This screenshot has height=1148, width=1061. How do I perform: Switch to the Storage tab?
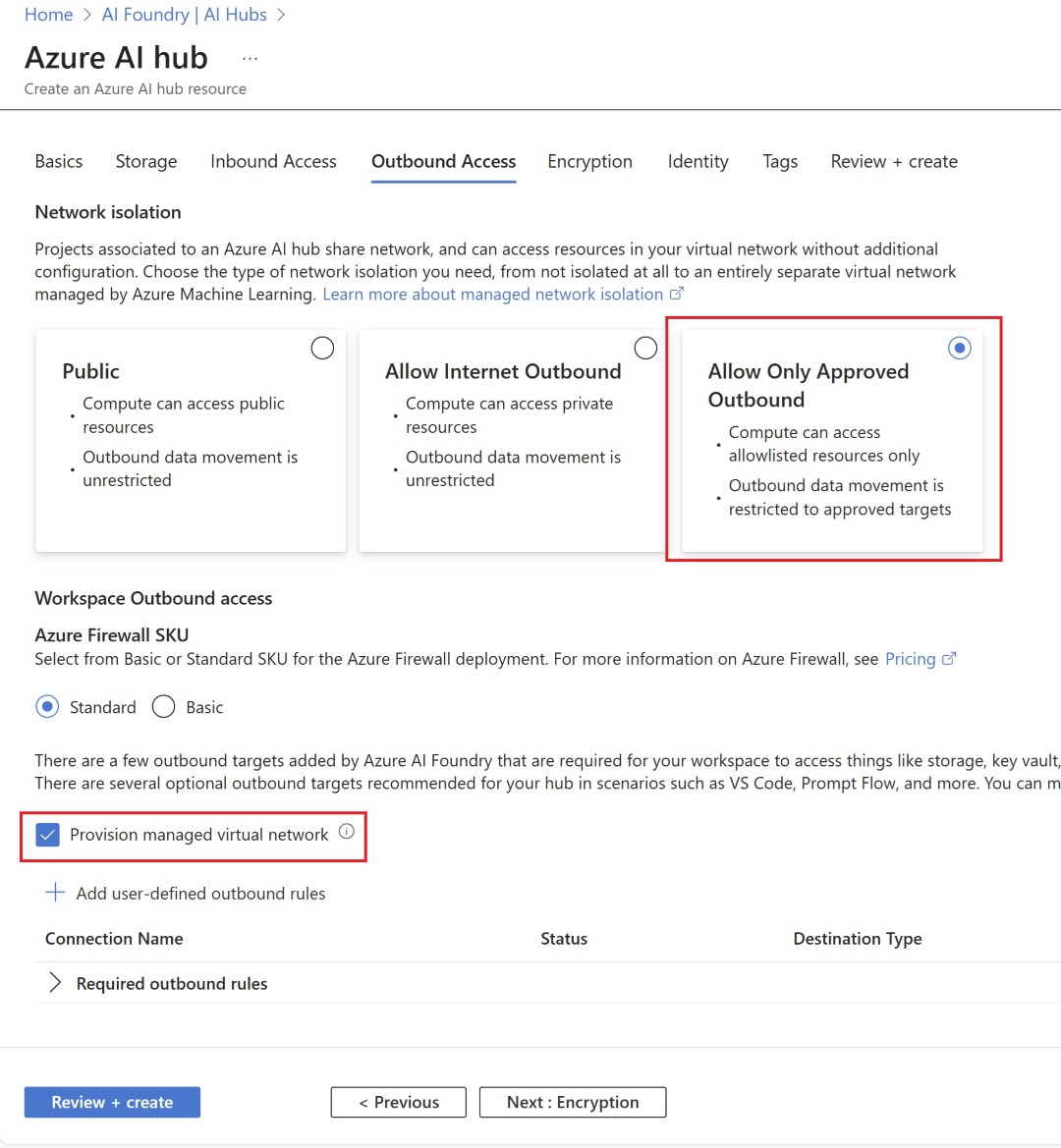coord(146,161)
